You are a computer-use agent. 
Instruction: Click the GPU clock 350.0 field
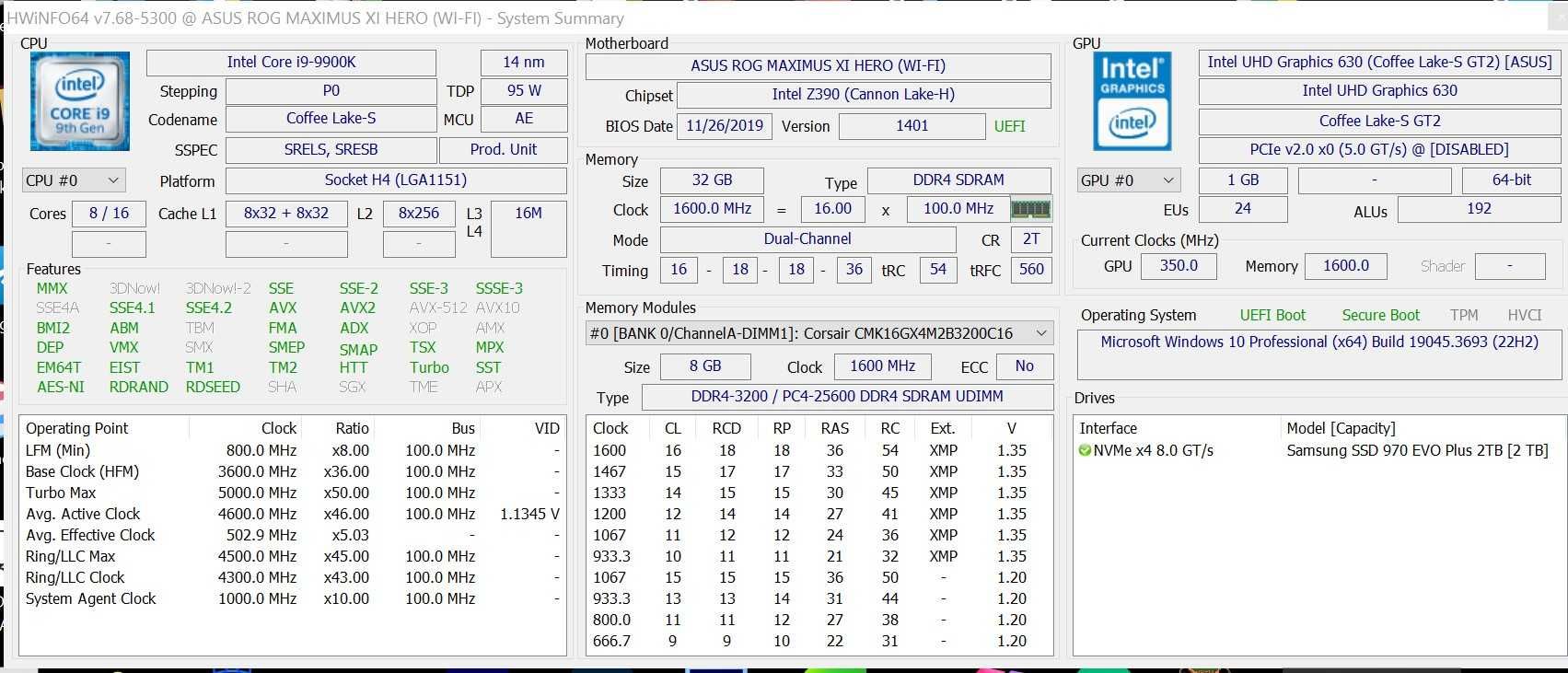(x=1179, y=266)
